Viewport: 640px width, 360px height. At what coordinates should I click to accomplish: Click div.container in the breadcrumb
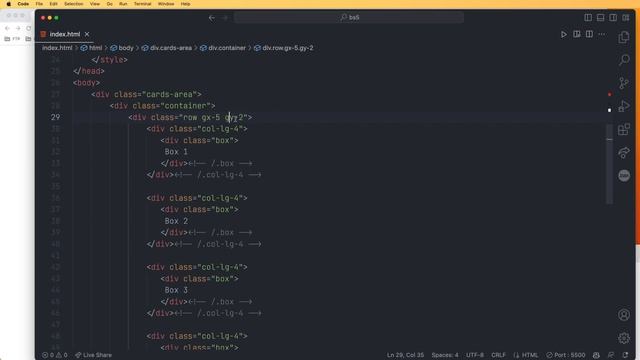(x=227, y=48)
